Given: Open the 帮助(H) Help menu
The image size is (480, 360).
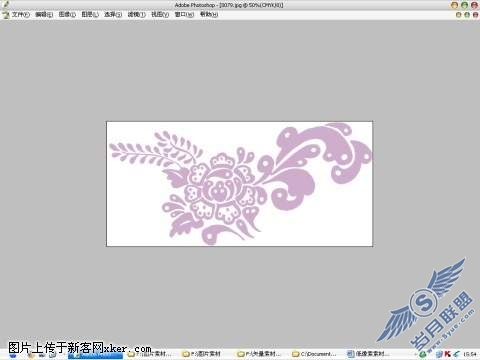Looking at the screenshot, I should coord(209,14).
